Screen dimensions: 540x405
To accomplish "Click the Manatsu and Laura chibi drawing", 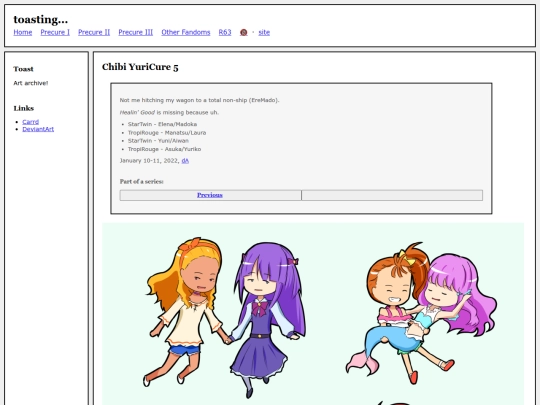I will (421, 313).
